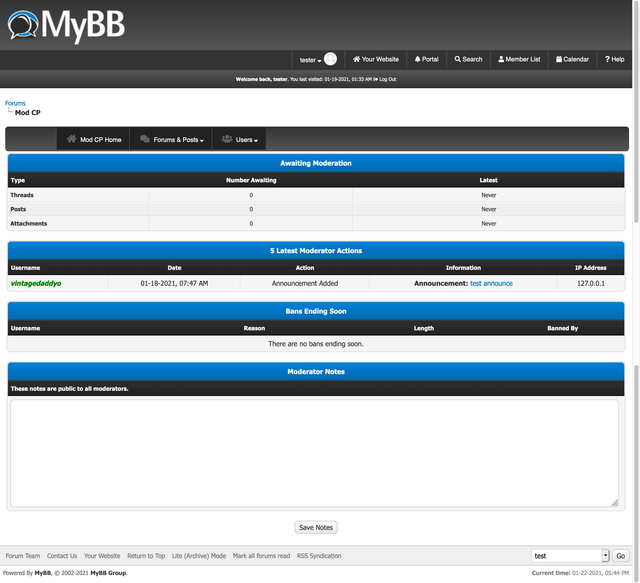640x583 pixels.
Task: Open vintagedaddyo user profile
Action: [x=36, y=283]
